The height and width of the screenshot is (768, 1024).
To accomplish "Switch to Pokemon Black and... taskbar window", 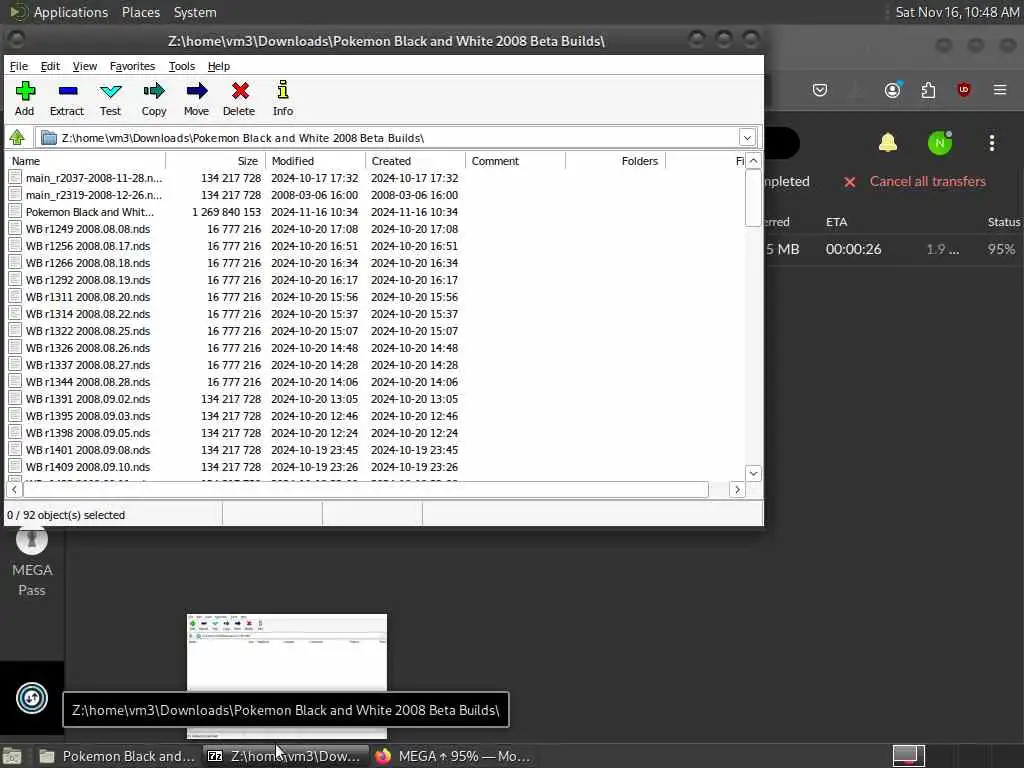I will point(116,756).
